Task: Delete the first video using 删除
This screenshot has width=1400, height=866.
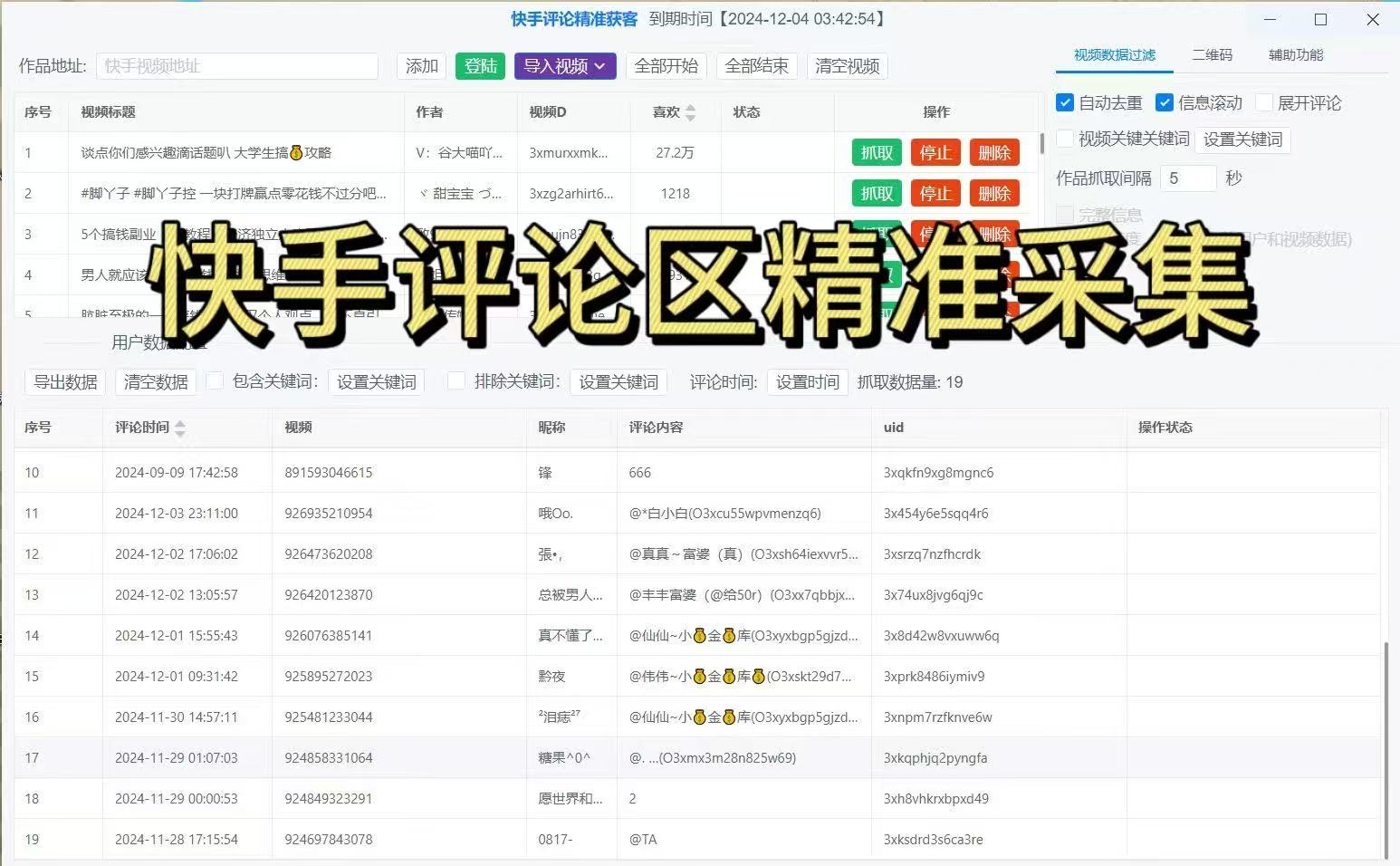Action: pyautogui.click(x=993, y=153)
